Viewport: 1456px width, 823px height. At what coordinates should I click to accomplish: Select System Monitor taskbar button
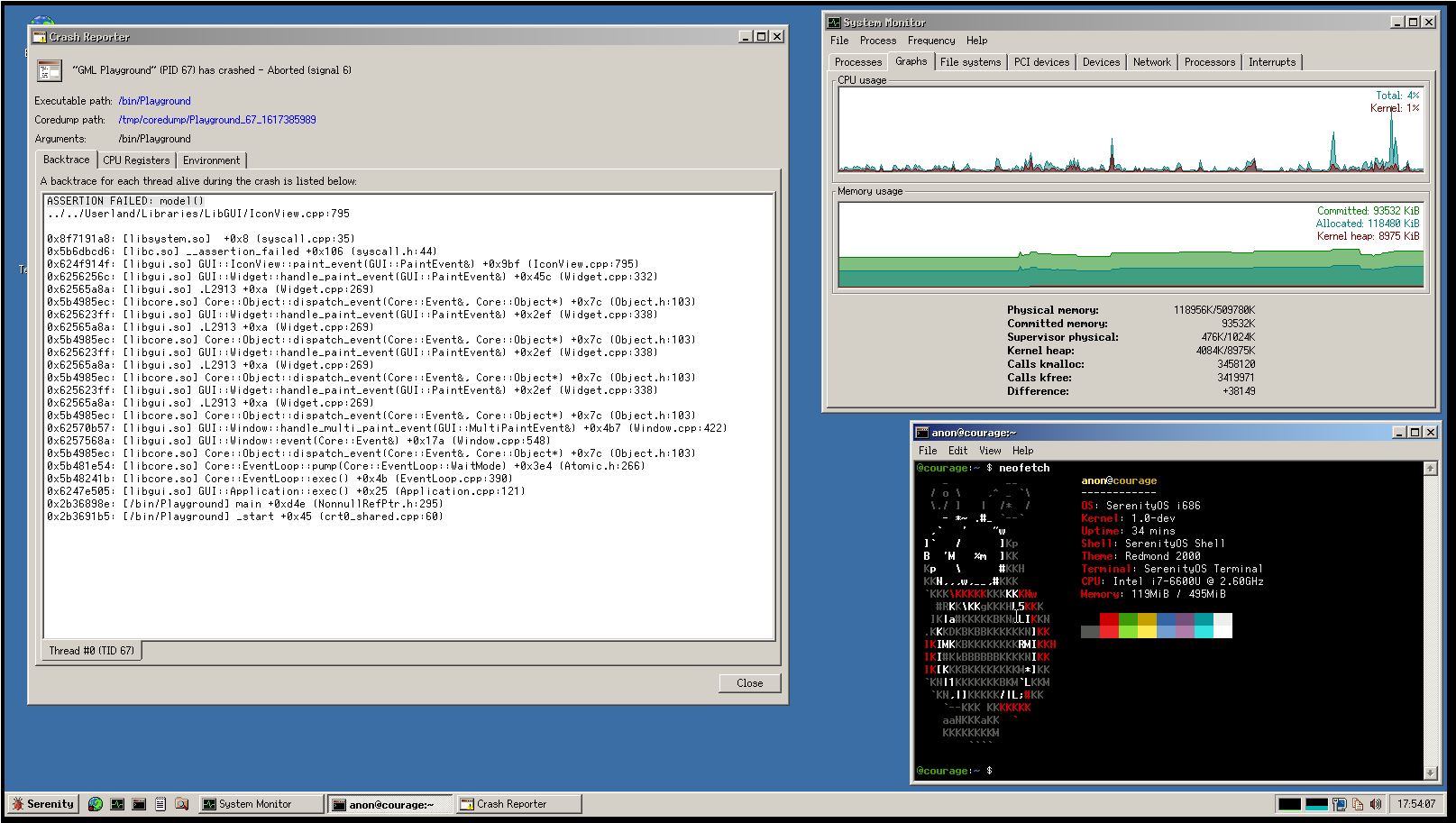click(261, 804)
